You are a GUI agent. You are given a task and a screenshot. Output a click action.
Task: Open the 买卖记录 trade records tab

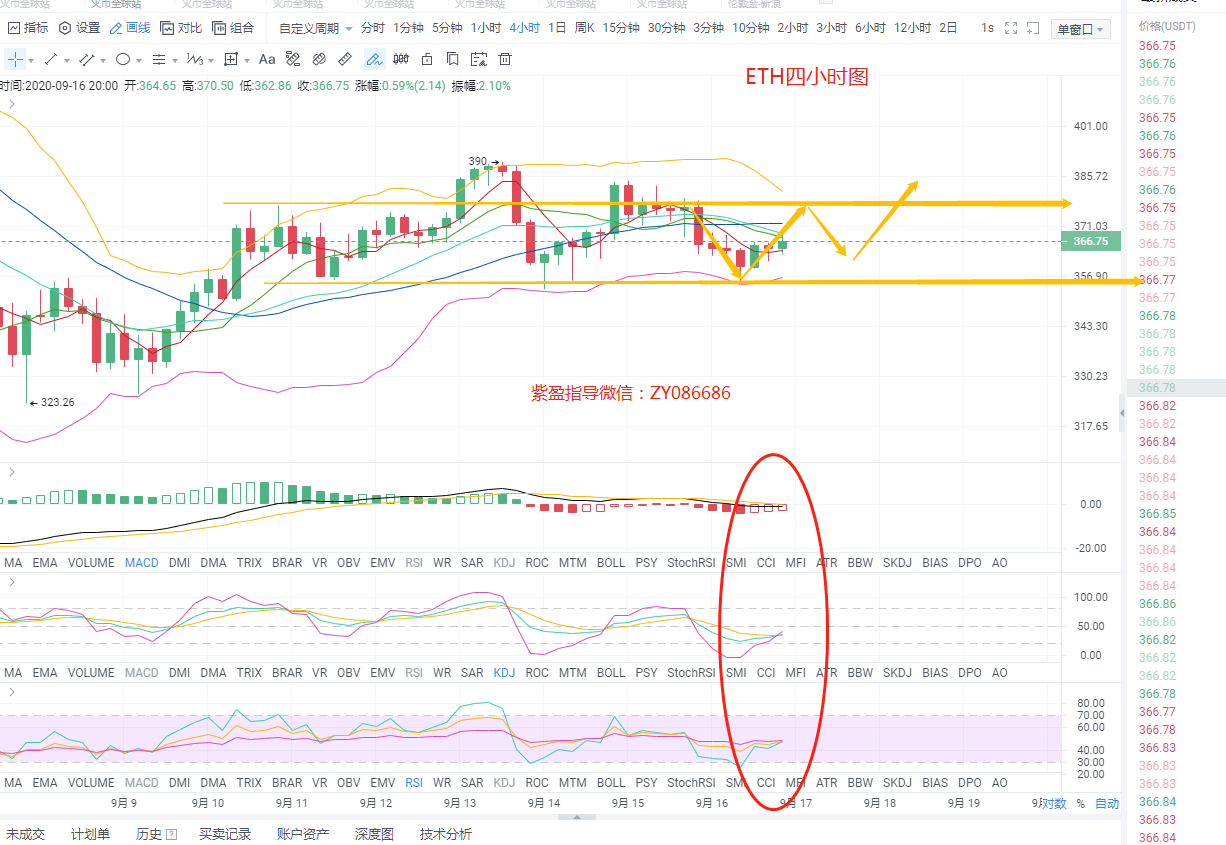225,834
